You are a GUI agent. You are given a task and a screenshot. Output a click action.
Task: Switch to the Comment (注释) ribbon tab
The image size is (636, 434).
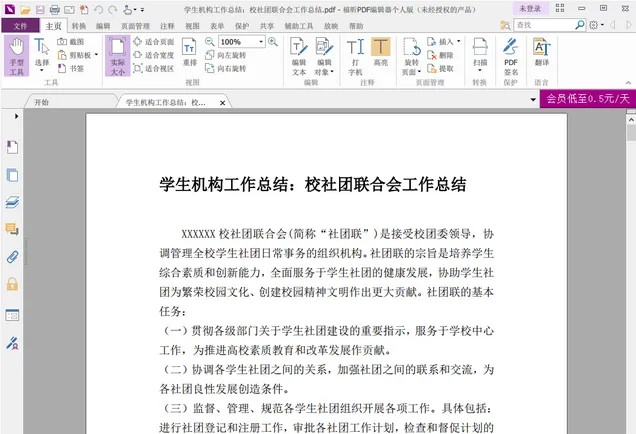click(x=167, y=26)
